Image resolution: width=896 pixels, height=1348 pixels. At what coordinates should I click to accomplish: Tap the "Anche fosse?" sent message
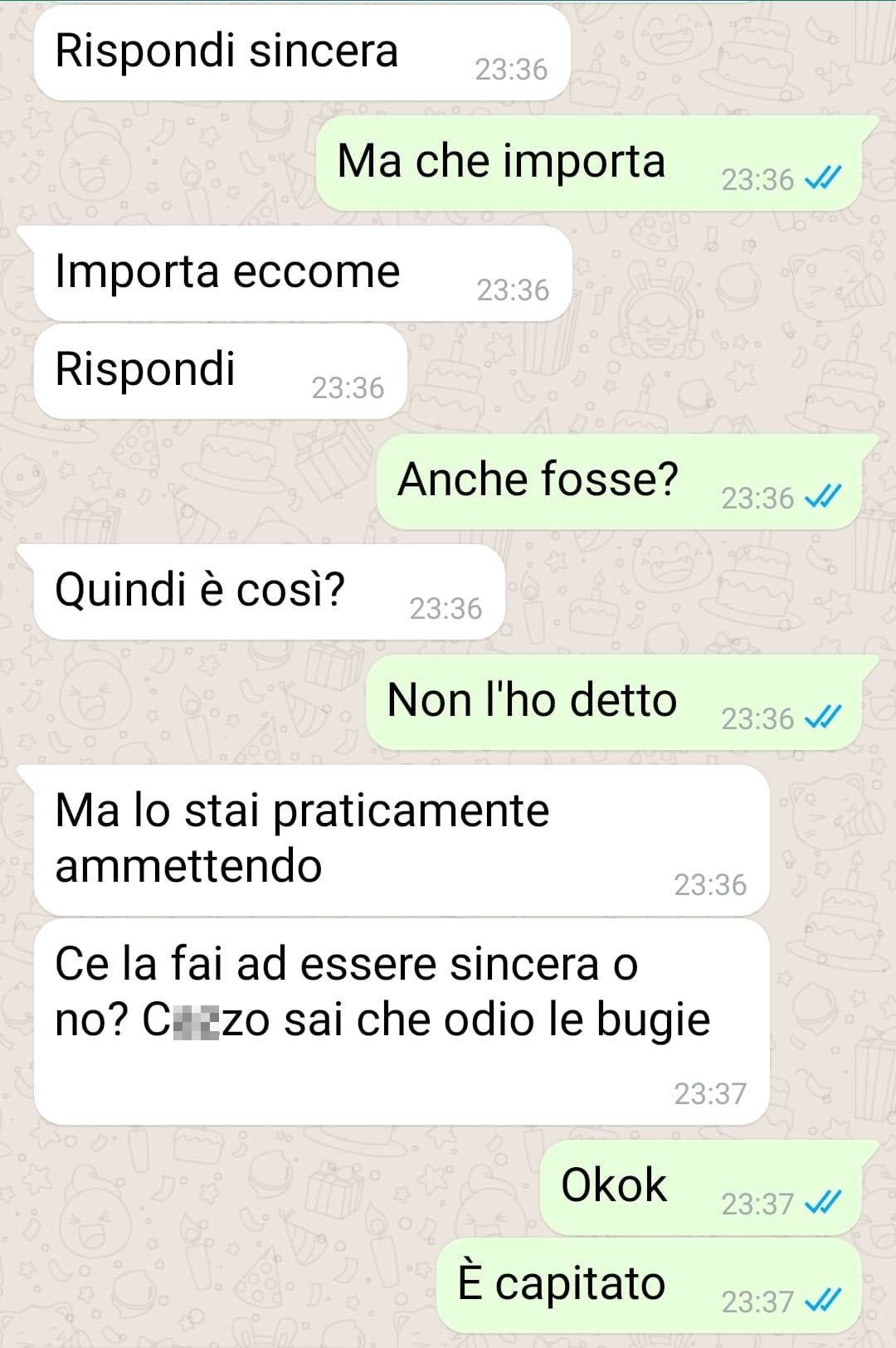tap(619, 481)
